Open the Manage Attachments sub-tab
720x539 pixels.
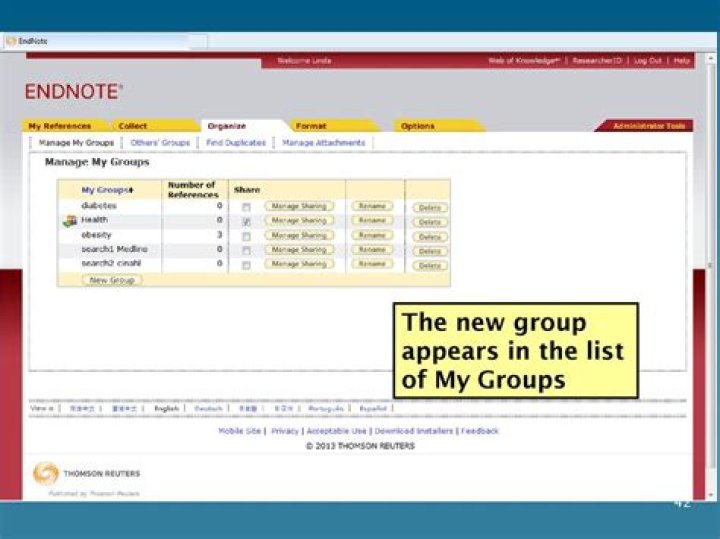point(324,143)
